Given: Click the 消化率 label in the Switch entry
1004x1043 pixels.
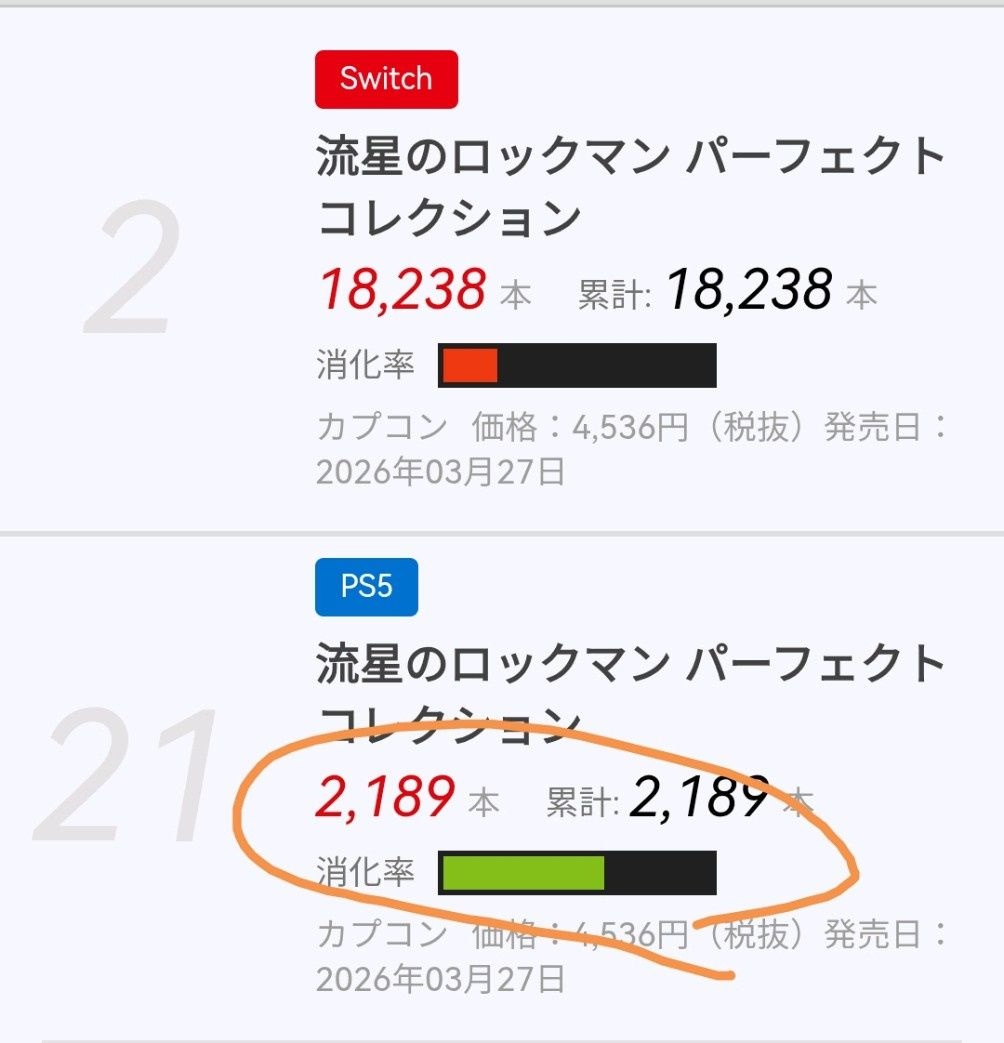Looking at the screenshot, I should pyautogui.click(x=365, y=365).
